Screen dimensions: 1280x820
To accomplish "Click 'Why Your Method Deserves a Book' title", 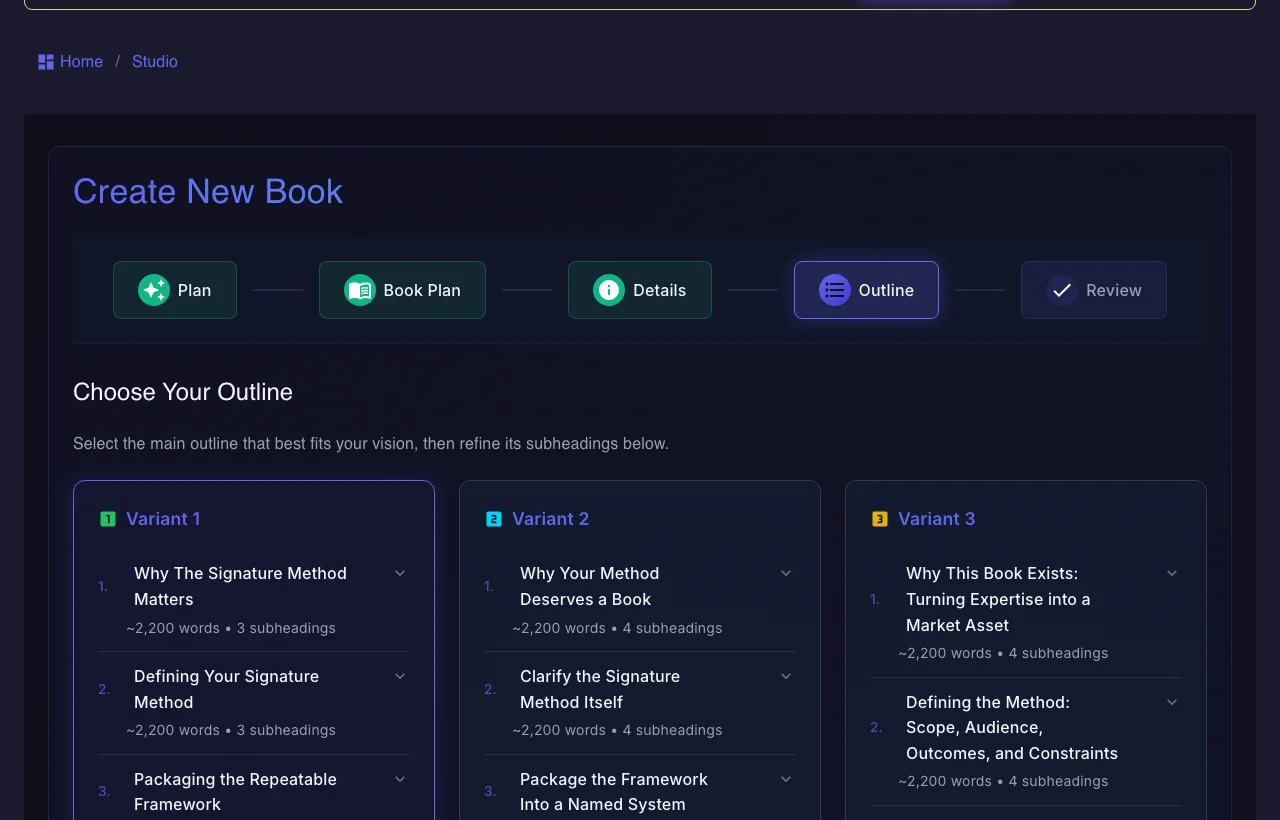I will point(589,586).
